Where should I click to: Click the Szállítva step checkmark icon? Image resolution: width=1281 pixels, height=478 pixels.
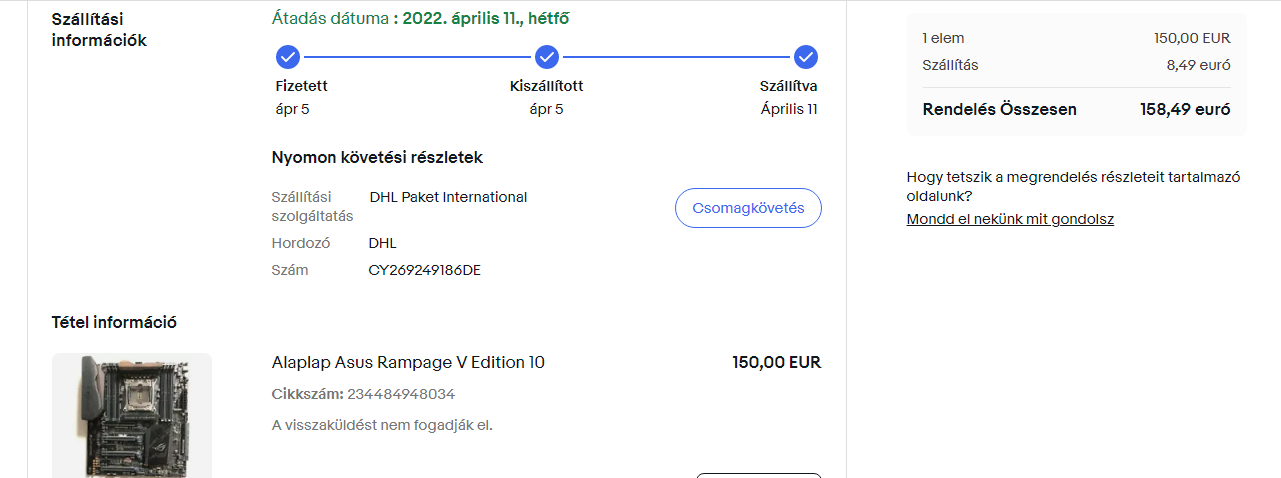pyautogui.click(x=805, y=56)
